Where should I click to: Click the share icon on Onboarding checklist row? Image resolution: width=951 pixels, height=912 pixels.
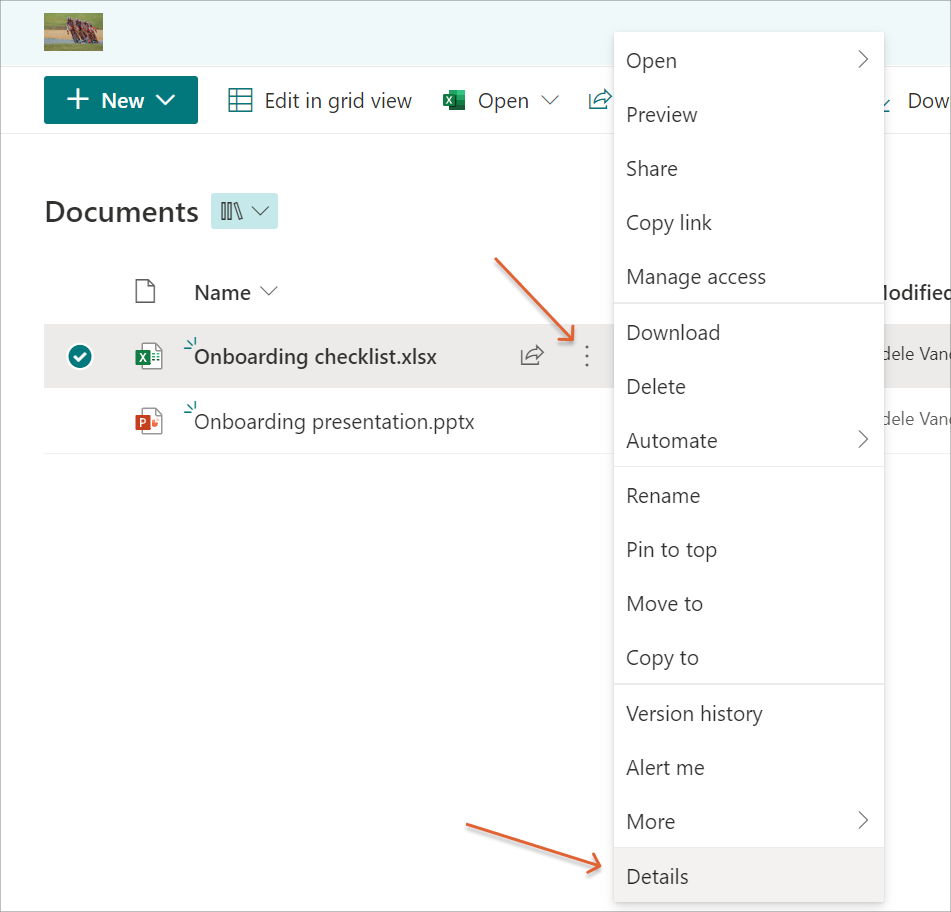coord(532,355)
